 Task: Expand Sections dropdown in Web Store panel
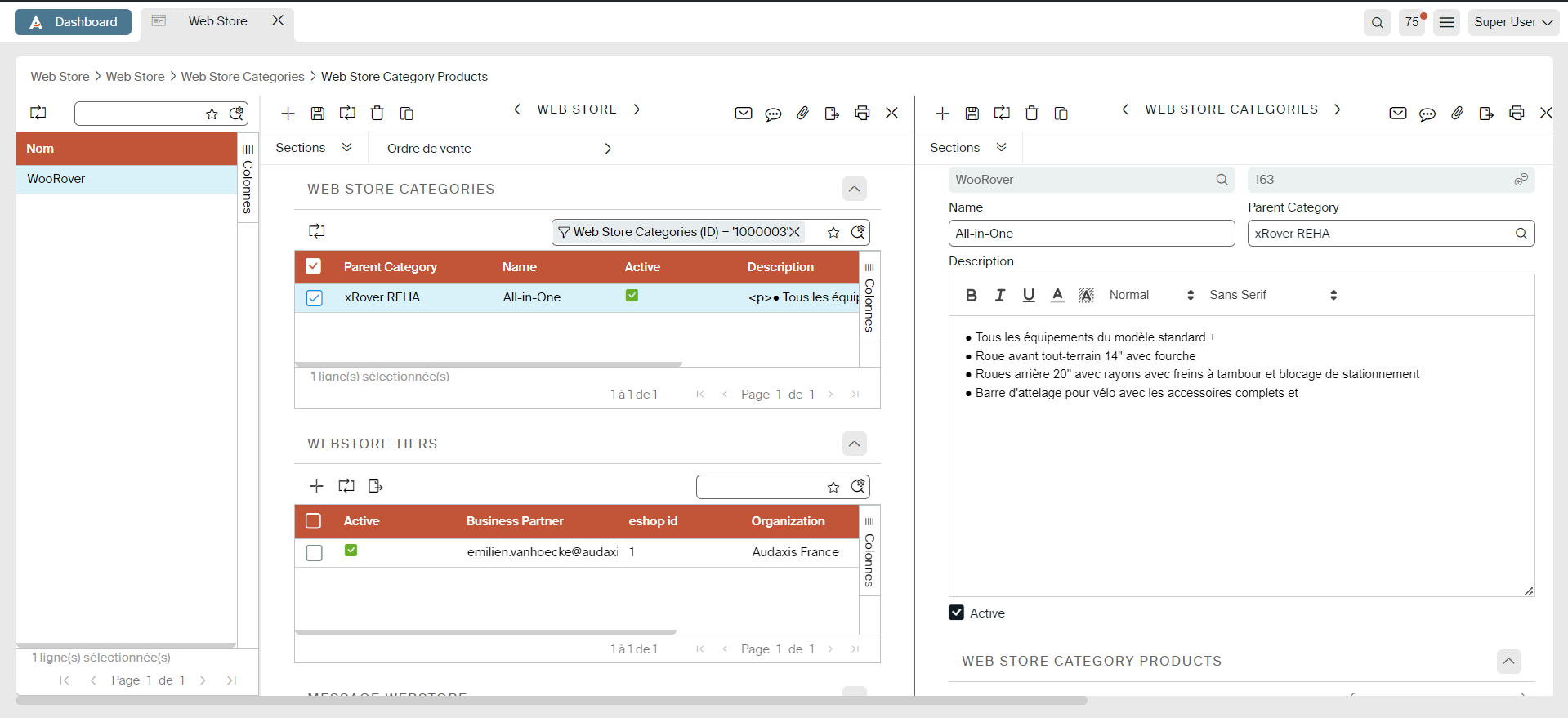pyautogui.click(x=314, y=148)
